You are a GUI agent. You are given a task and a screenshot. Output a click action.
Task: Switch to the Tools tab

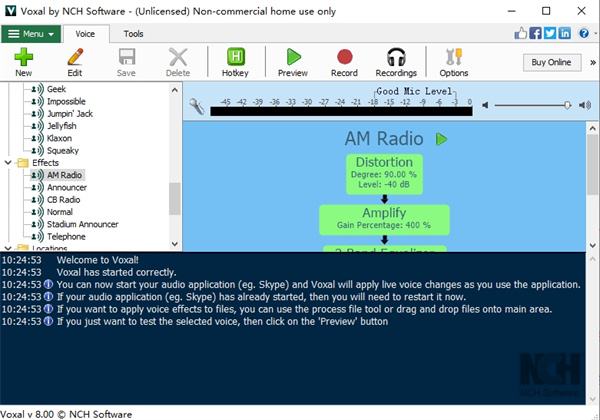click(x=133, y=34)
